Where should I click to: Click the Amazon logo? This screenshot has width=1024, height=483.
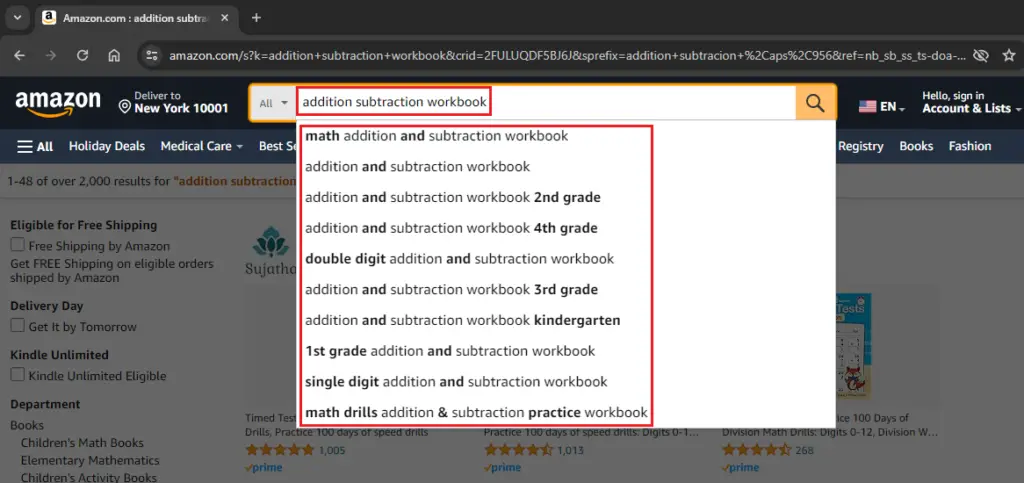(x=58, y=104)
